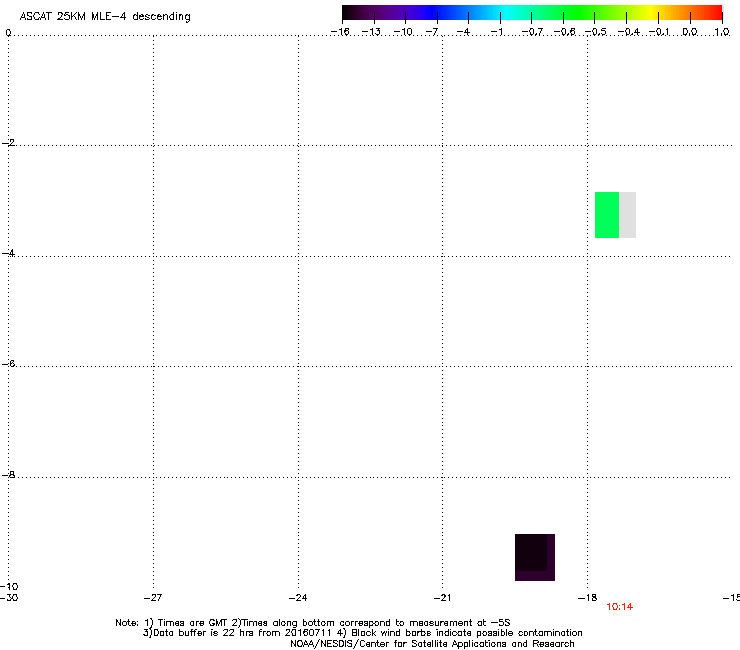
Task: Click the -10 label on the color scale
Action: (404, 32)
